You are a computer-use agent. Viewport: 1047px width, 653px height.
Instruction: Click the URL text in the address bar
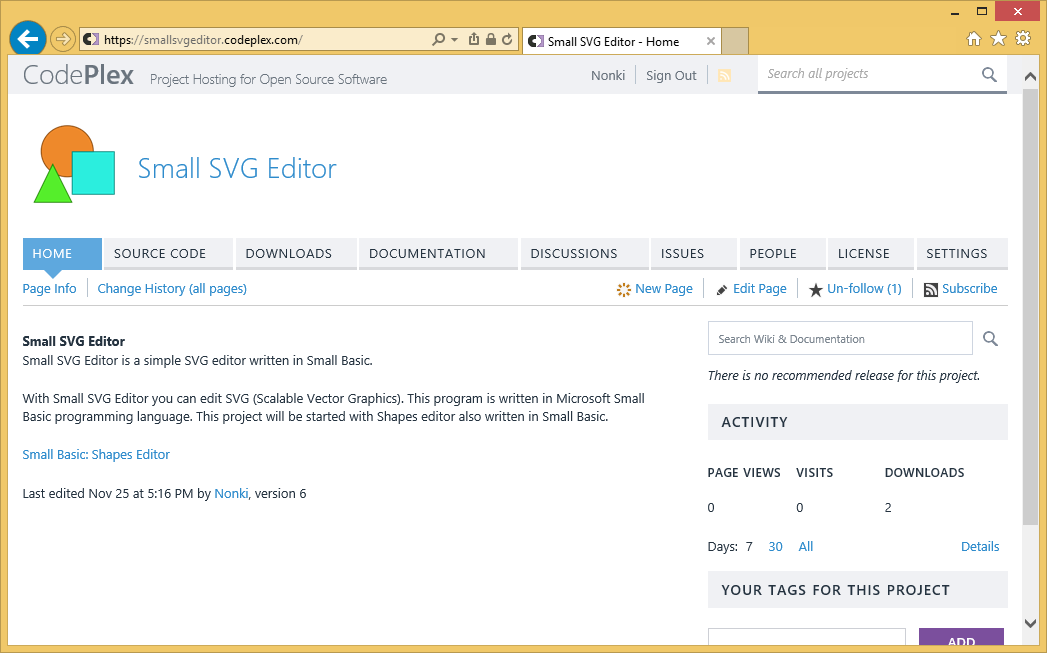(203, 39)
